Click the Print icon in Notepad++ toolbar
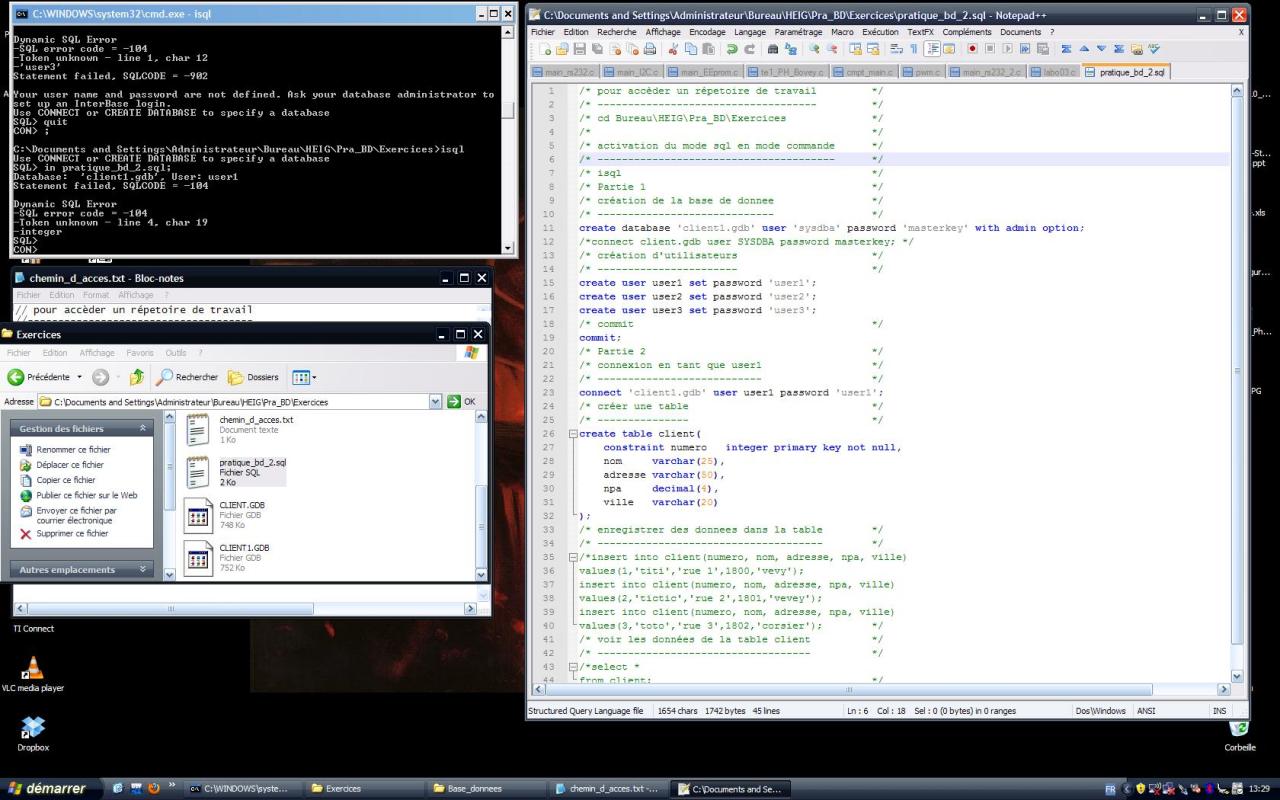The width and height of the screenshot is (1280, 800). pyautogui.click(x=650, y=49)
